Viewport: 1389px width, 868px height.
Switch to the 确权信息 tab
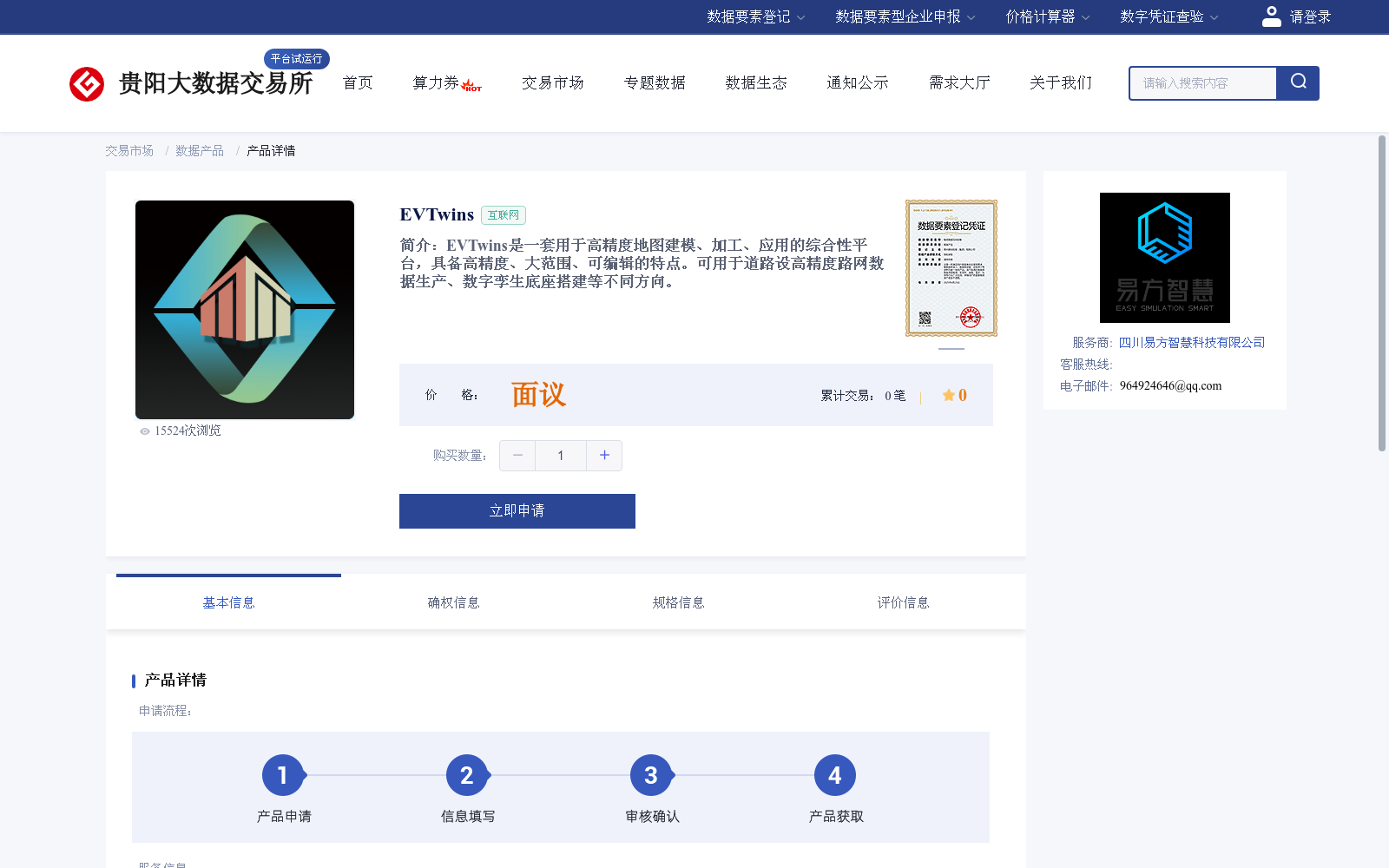coord(453,602)
